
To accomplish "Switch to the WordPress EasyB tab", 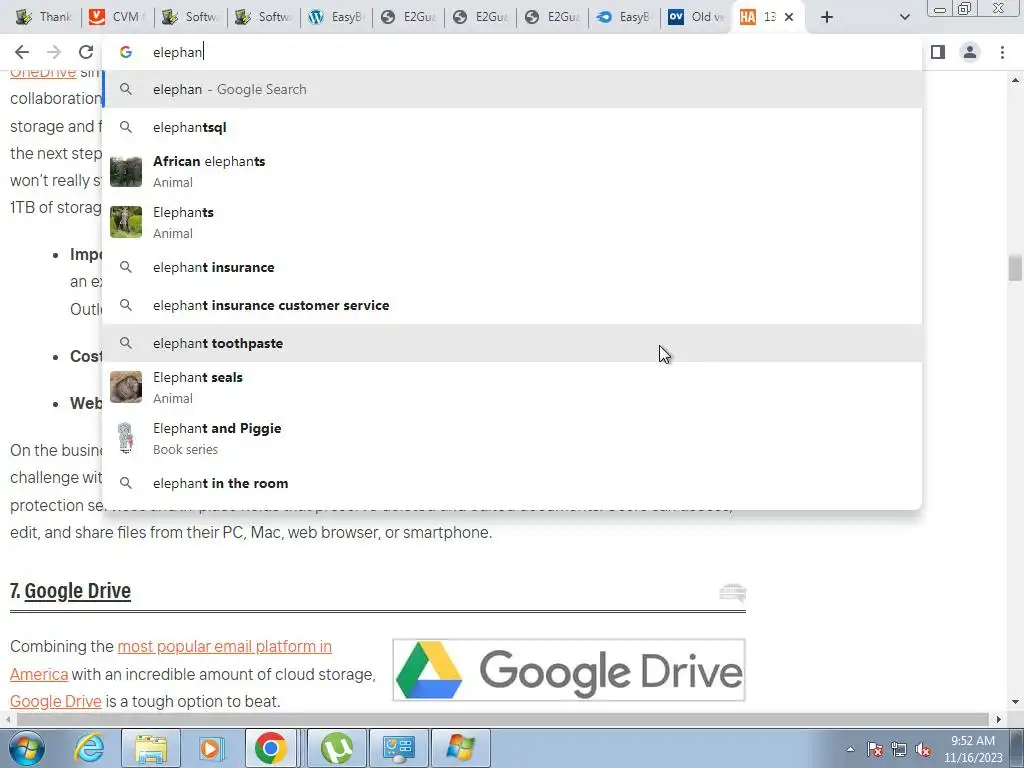I will tap(336, 17).
